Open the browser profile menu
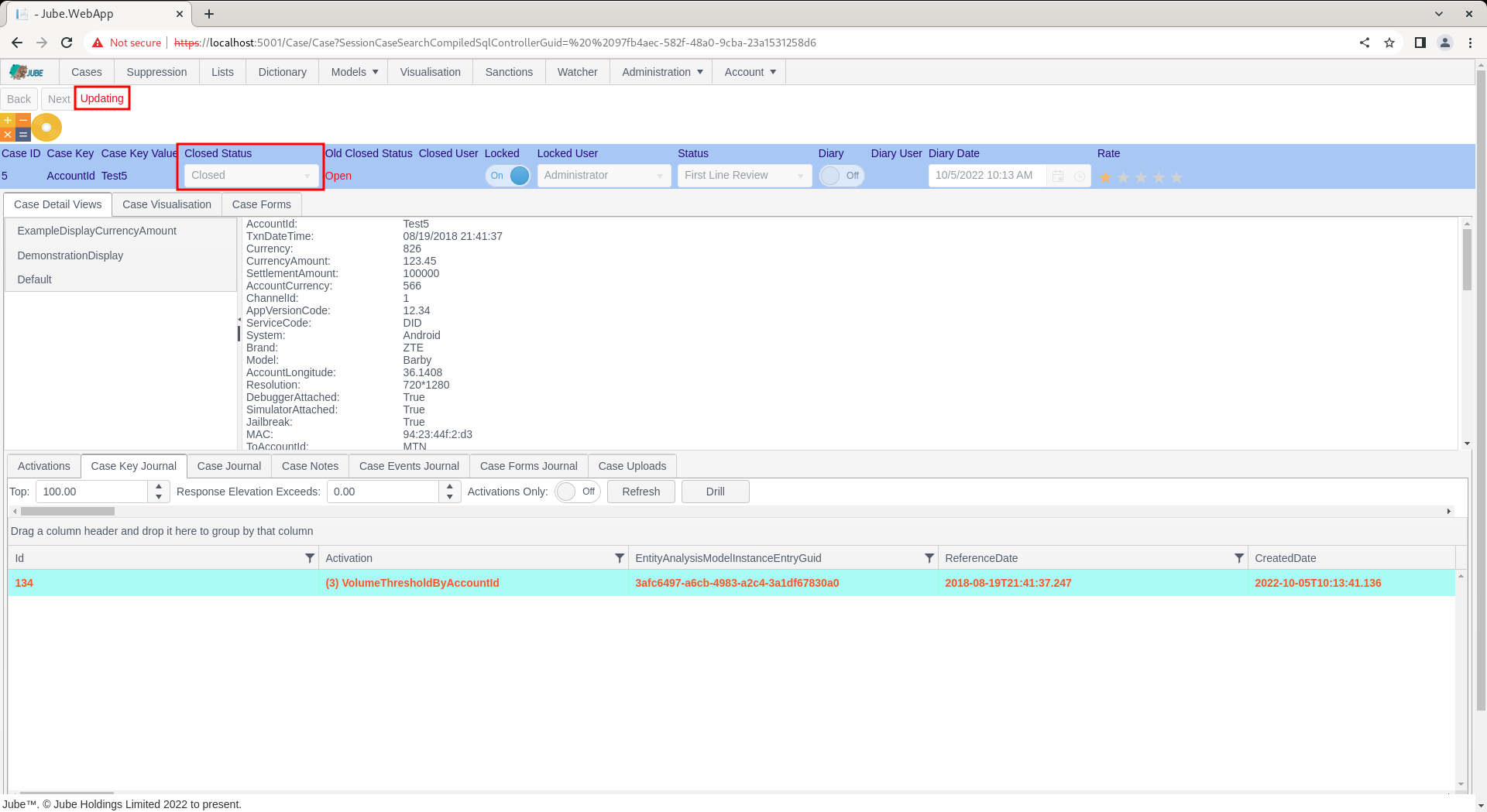This screenshot has width=1487, height=812. [x=1445, y=43]
